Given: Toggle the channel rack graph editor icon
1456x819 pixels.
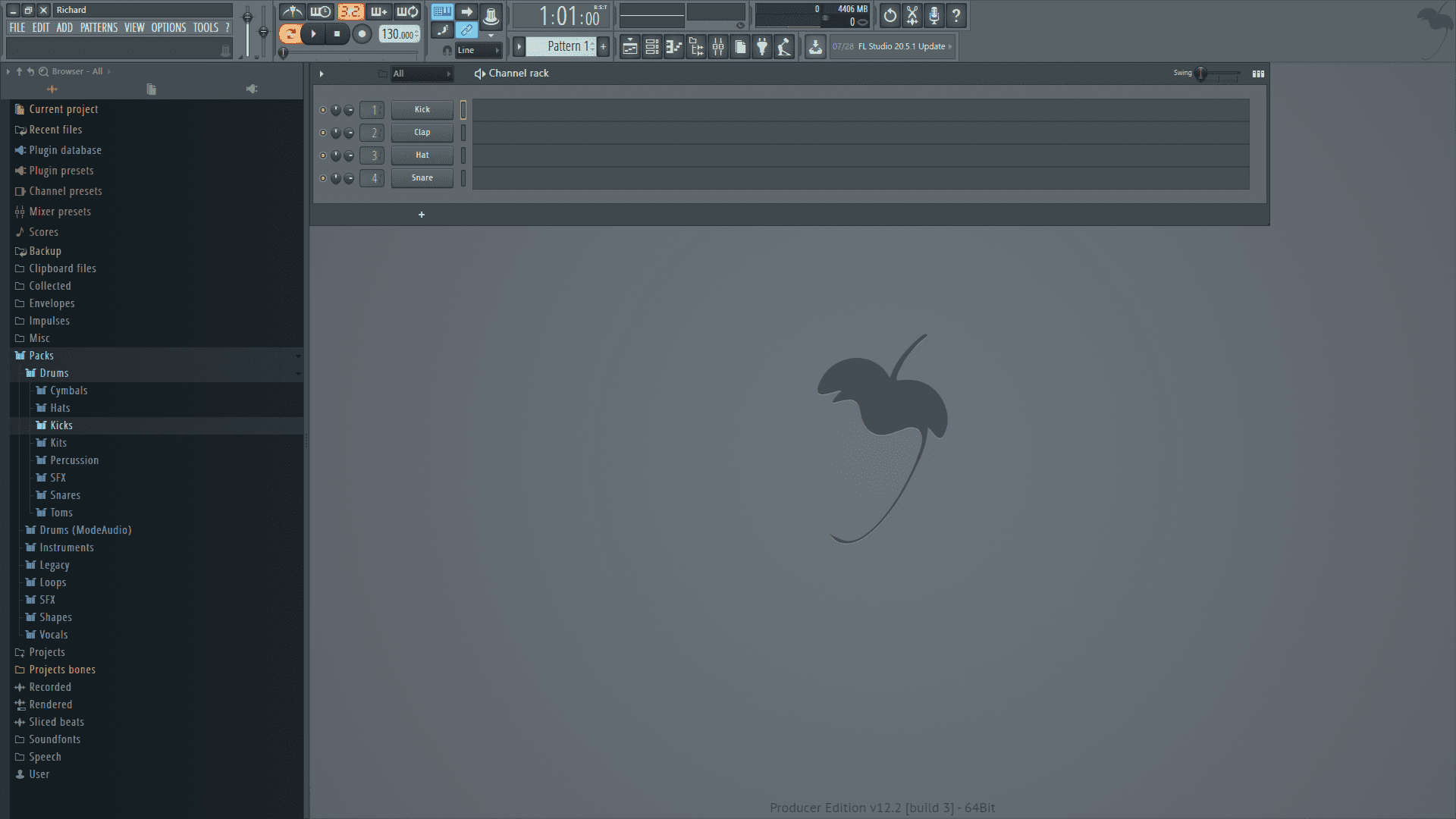Looking at the screenshot, I should point(1258,74).
